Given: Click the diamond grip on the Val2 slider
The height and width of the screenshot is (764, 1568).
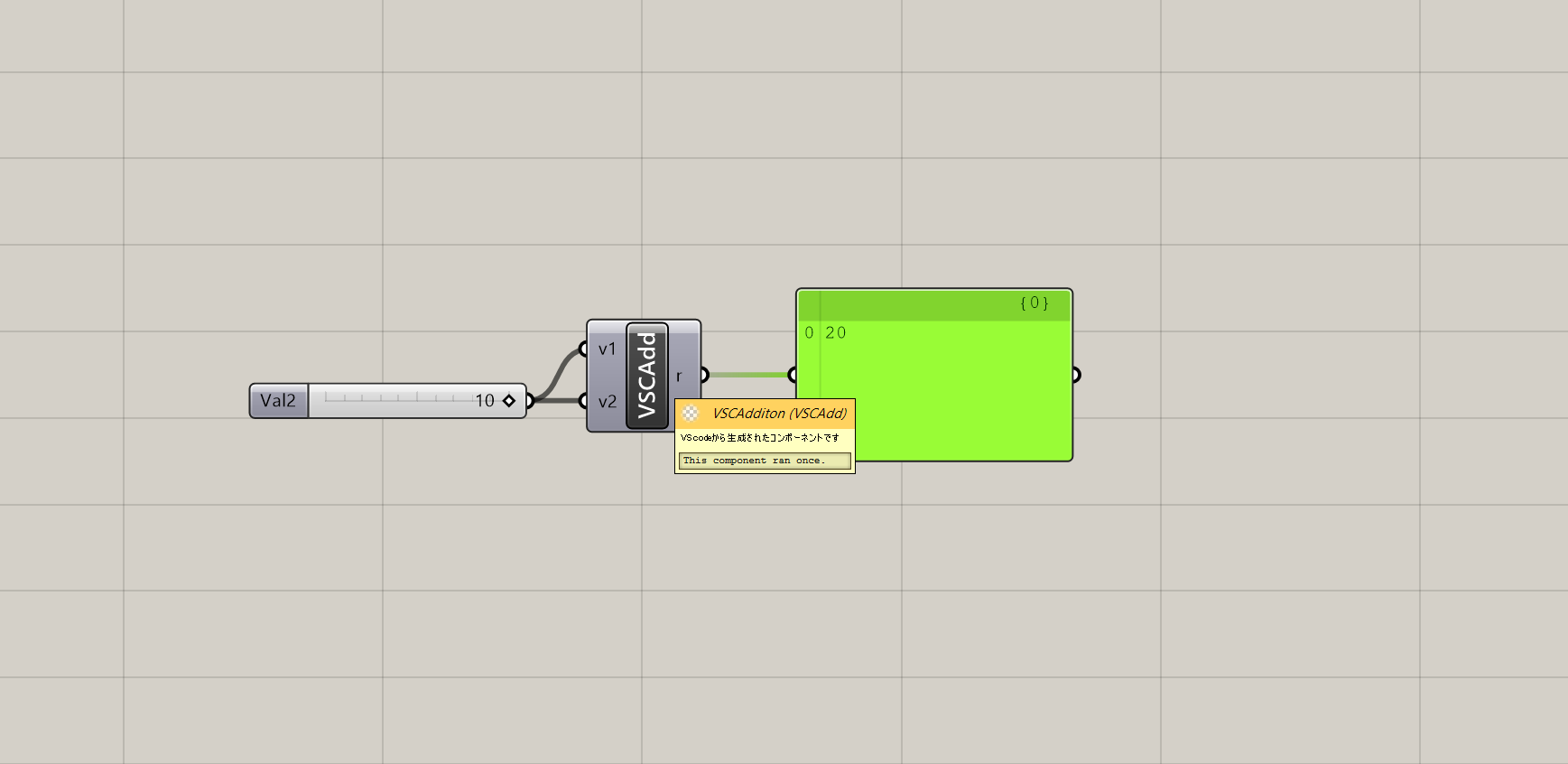Looking at the screenshot, I should (509, 401).
